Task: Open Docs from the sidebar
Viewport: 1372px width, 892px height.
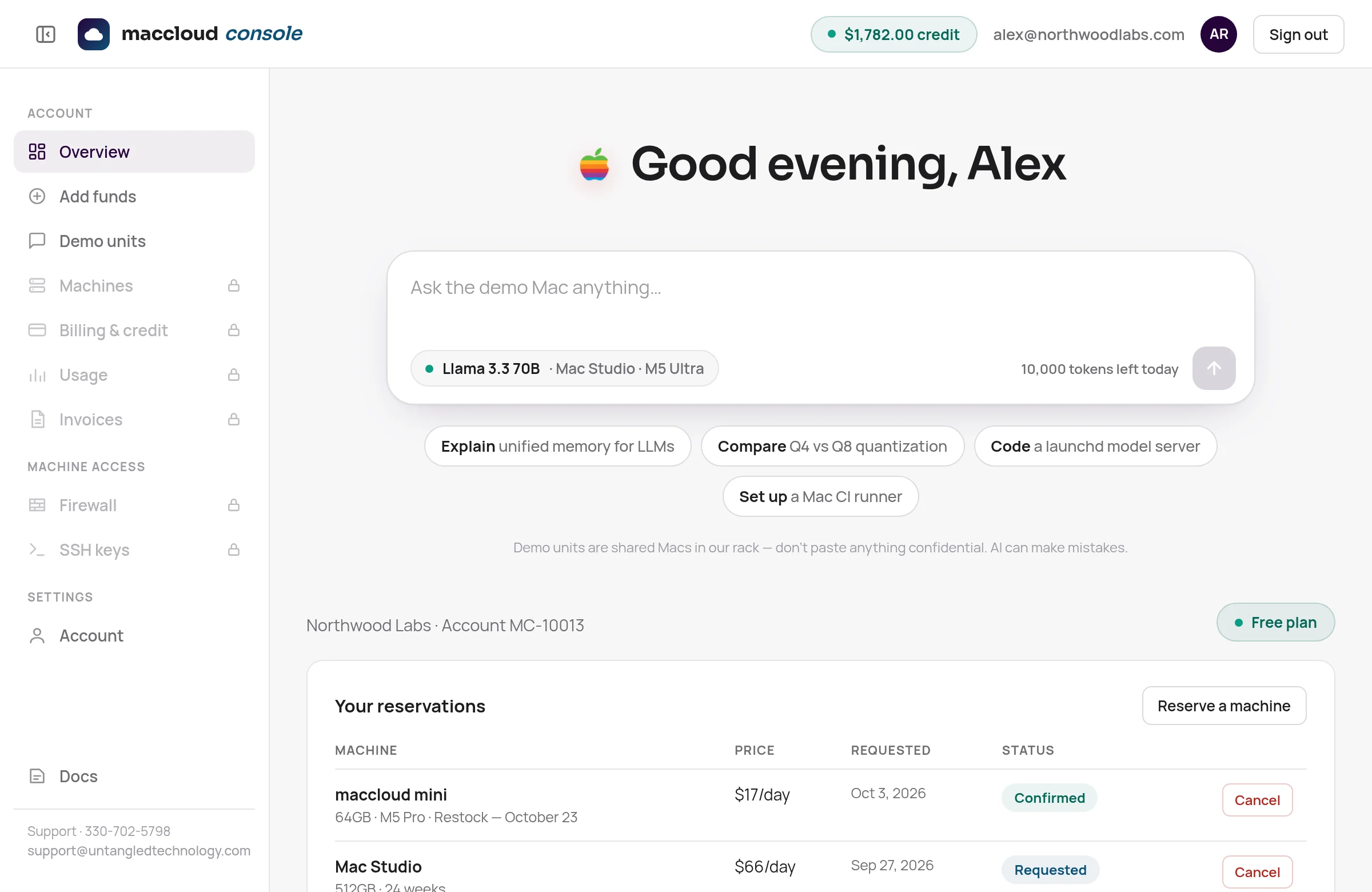Action: (x=134, y=776)
